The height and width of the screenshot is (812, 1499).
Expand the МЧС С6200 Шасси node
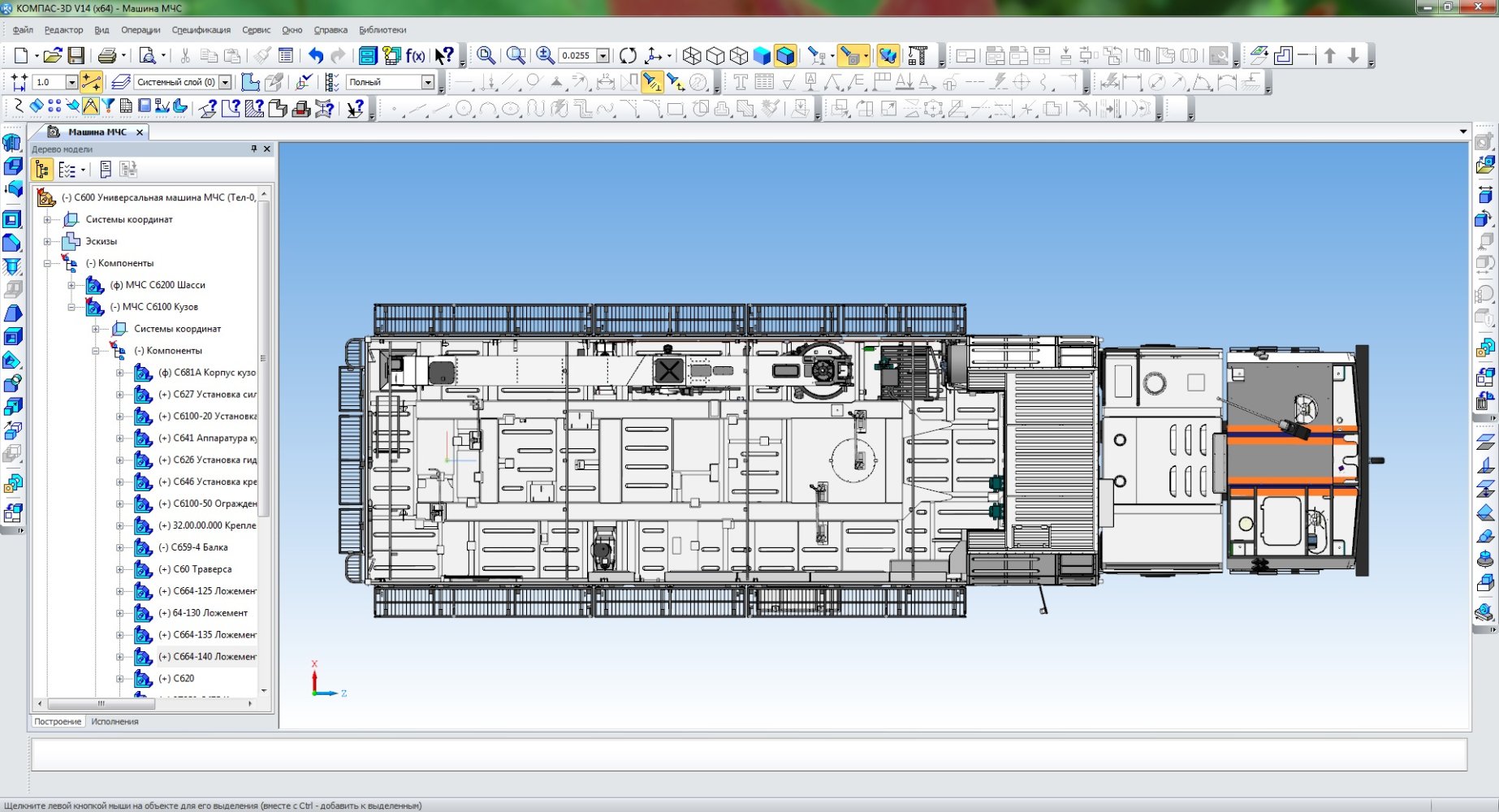pyautogui.click(x=71, y=285)
